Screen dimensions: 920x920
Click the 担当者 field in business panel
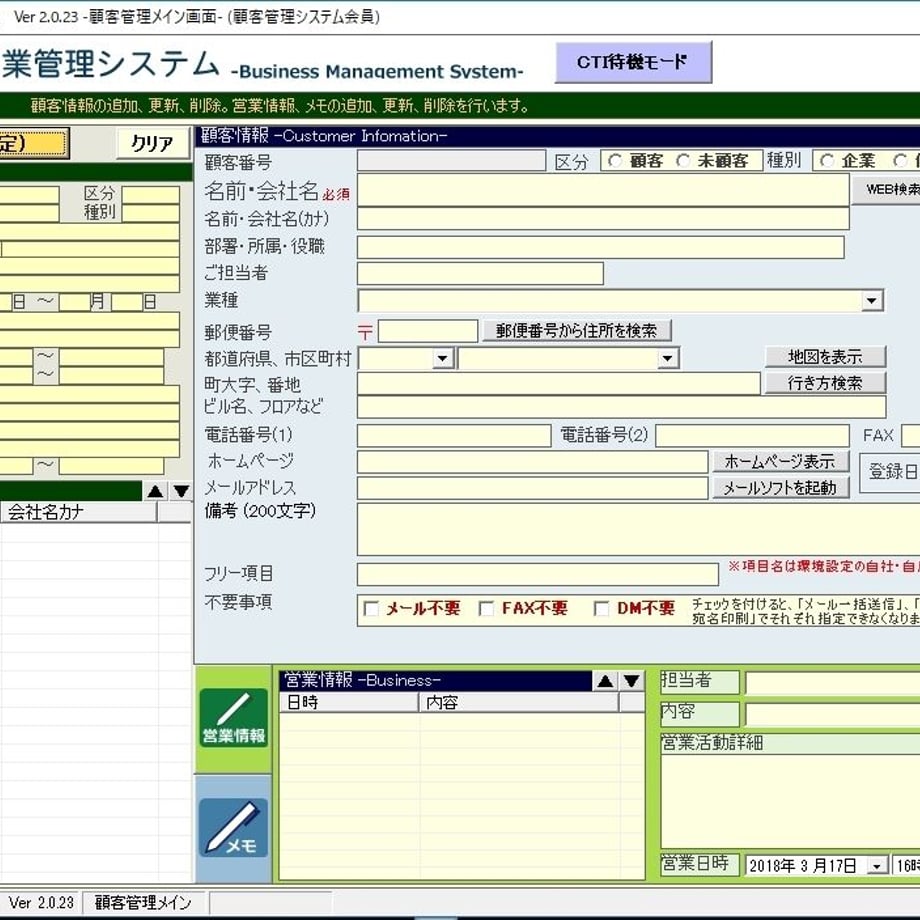833,683
